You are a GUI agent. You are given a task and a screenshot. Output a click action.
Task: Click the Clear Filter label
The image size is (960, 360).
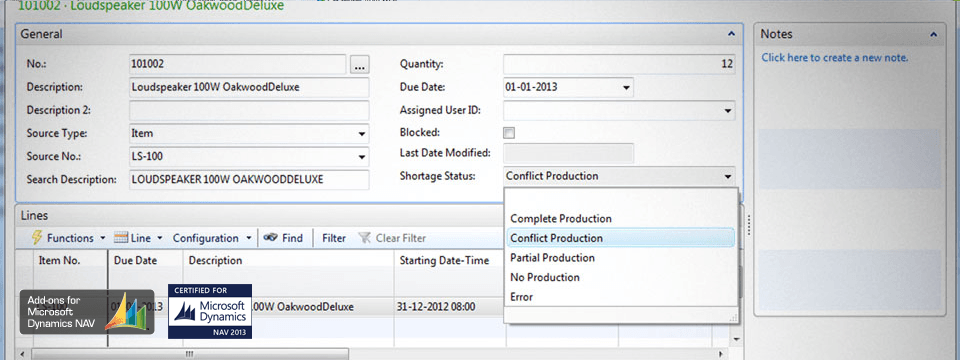400,238
